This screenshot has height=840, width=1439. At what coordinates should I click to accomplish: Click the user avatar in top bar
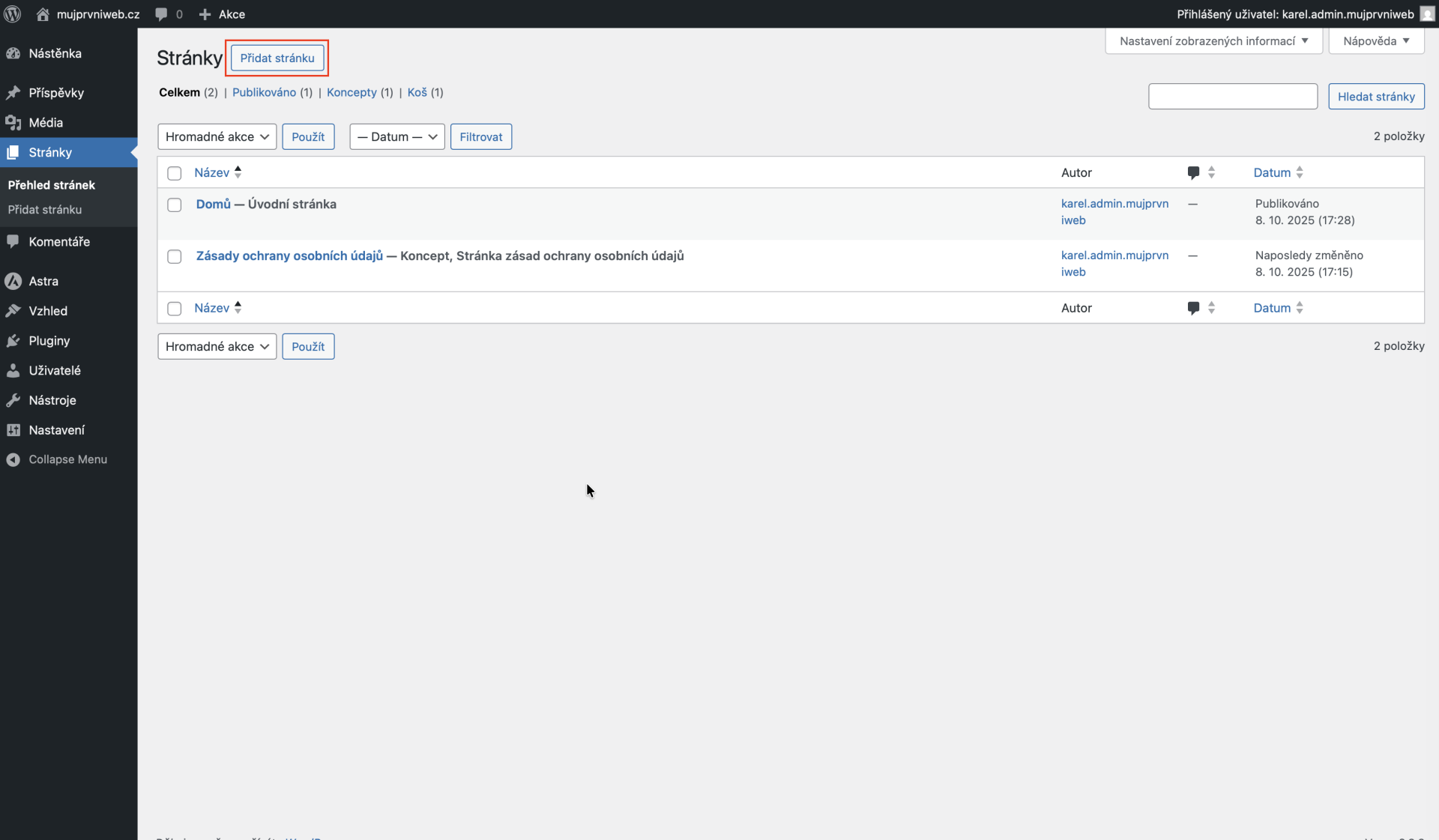1427,14
